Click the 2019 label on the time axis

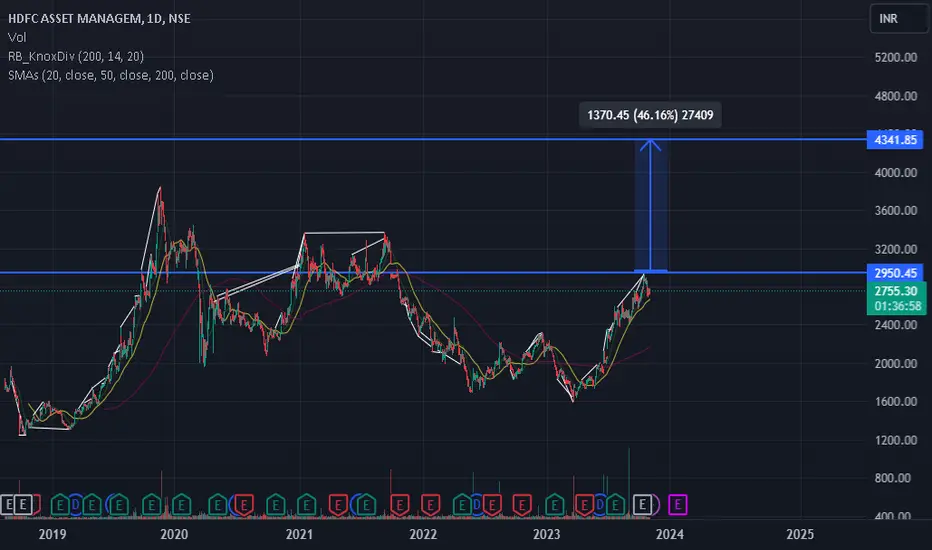pyautogui.click(x=52, y=535)
